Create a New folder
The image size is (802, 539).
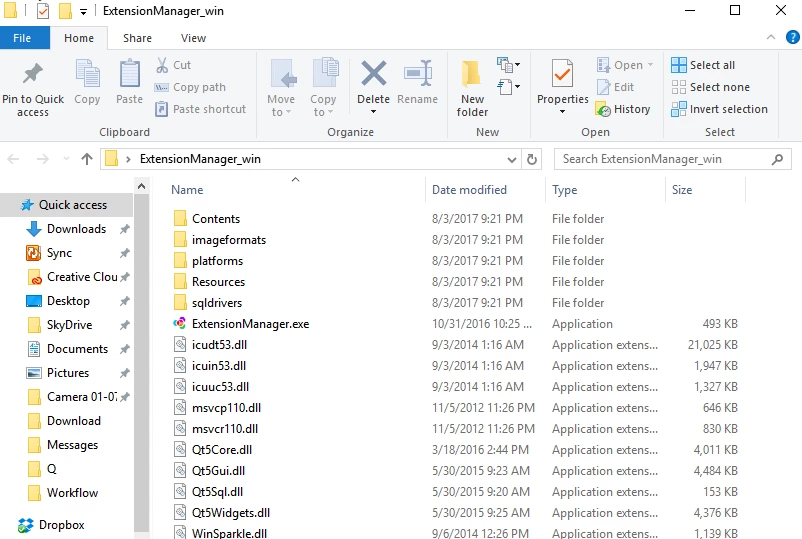[x=472, y=88]
